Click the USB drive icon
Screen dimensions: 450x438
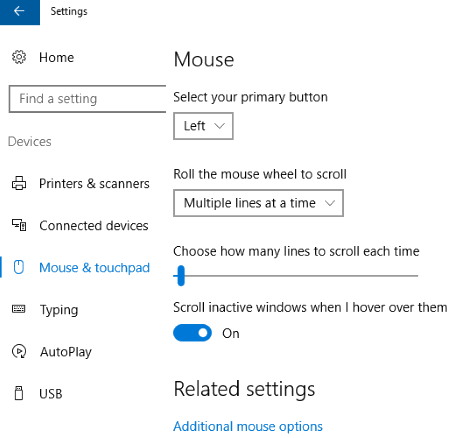click(19, 393)
